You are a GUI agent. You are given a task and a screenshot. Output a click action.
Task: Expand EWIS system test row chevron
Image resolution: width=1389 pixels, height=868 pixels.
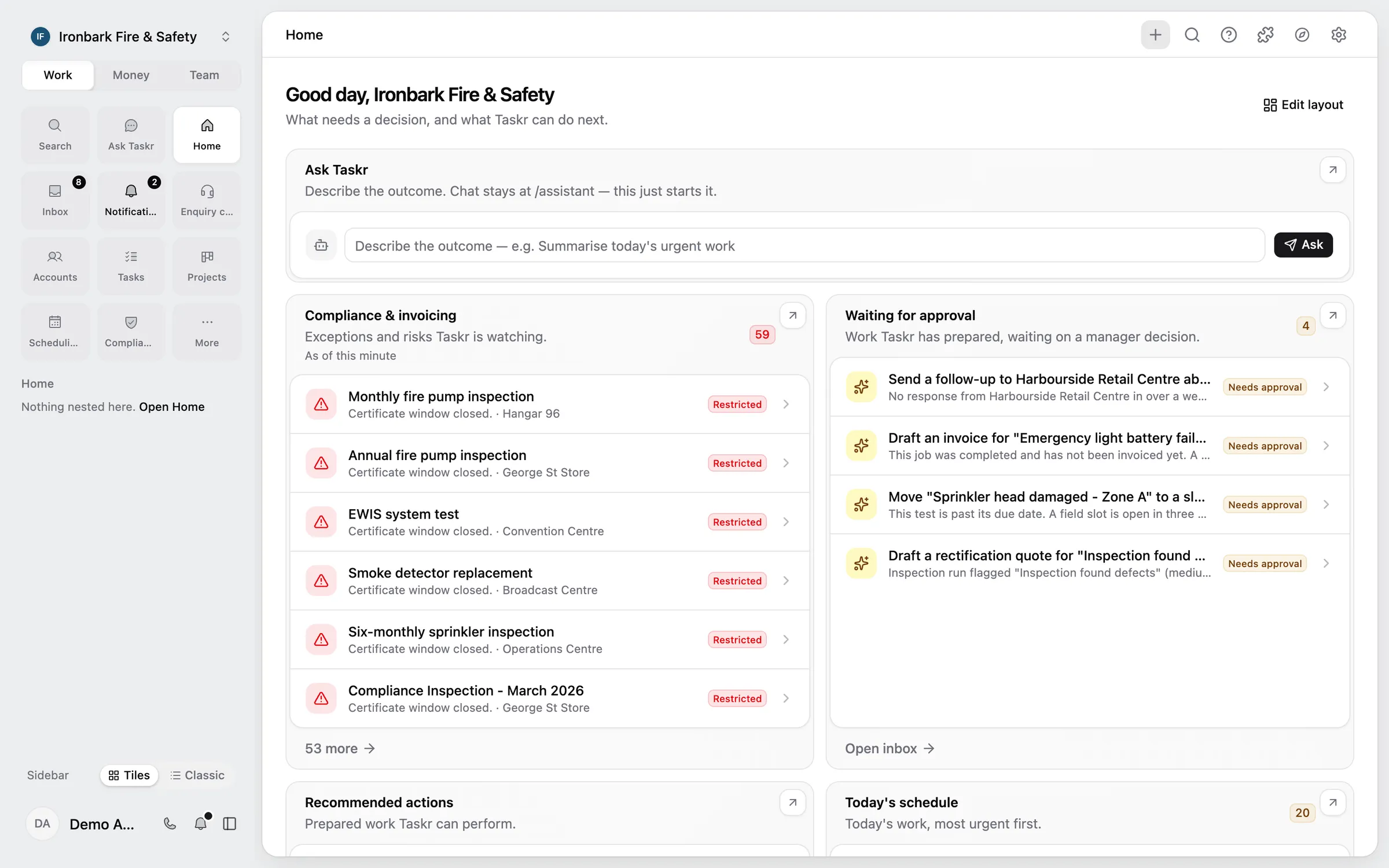786,521
